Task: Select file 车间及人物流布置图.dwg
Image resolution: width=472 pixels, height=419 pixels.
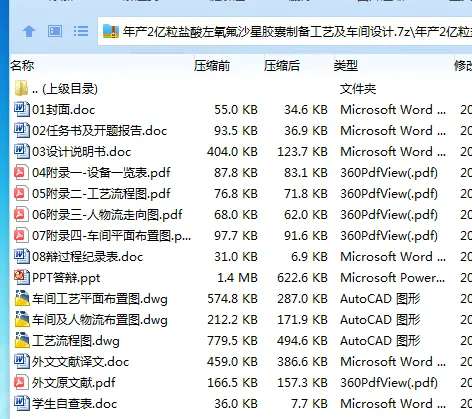Action: click(x=100, y=320)
